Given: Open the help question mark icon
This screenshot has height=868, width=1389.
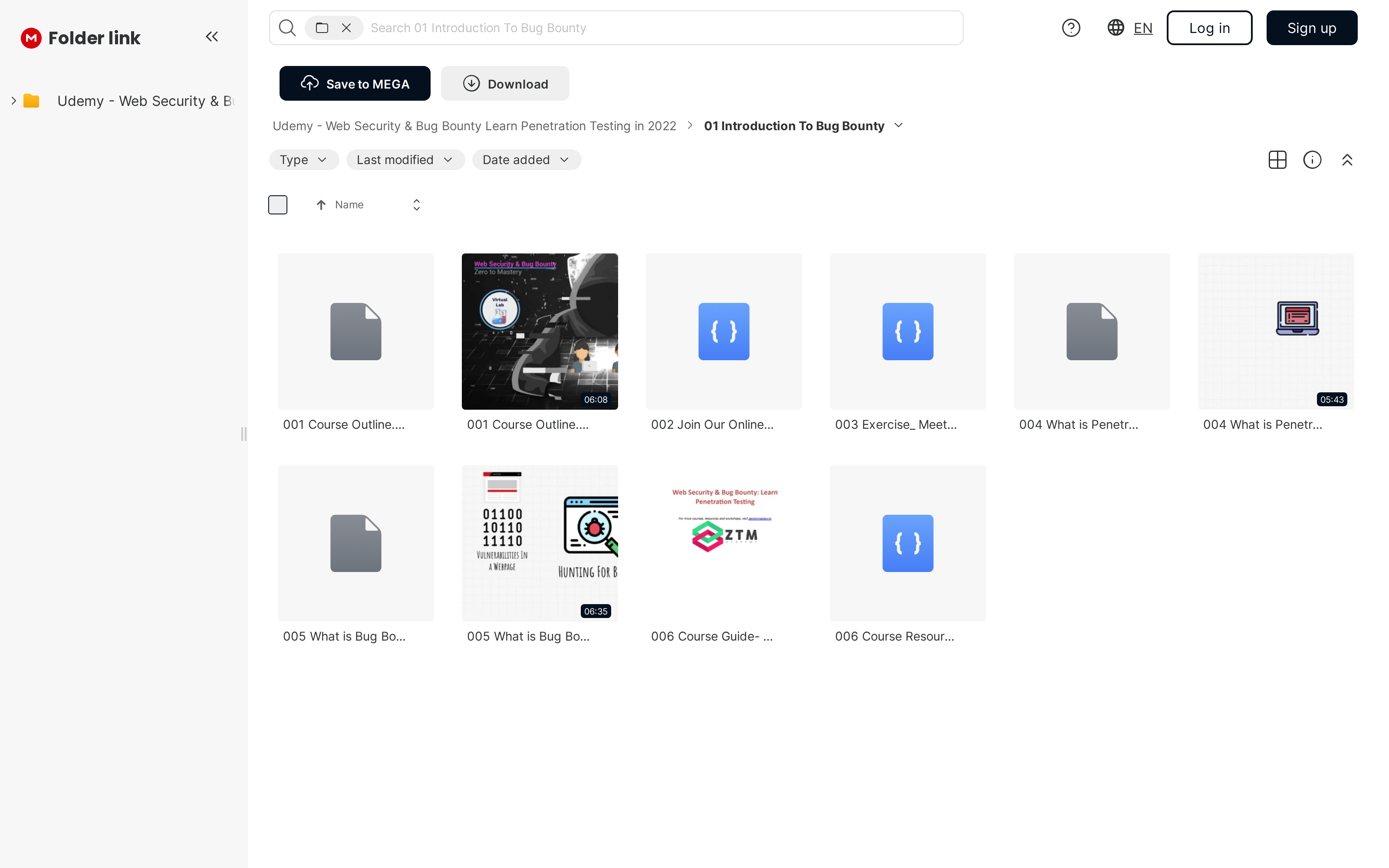Looking at the screenshot, I should pos(1070,27).
